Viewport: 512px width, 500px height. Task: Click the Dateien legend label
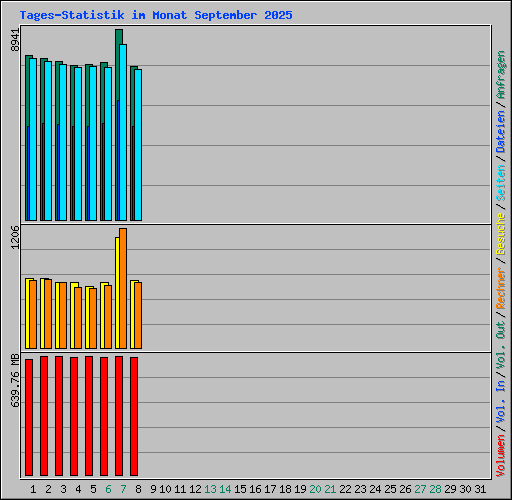tap(501, 132)
